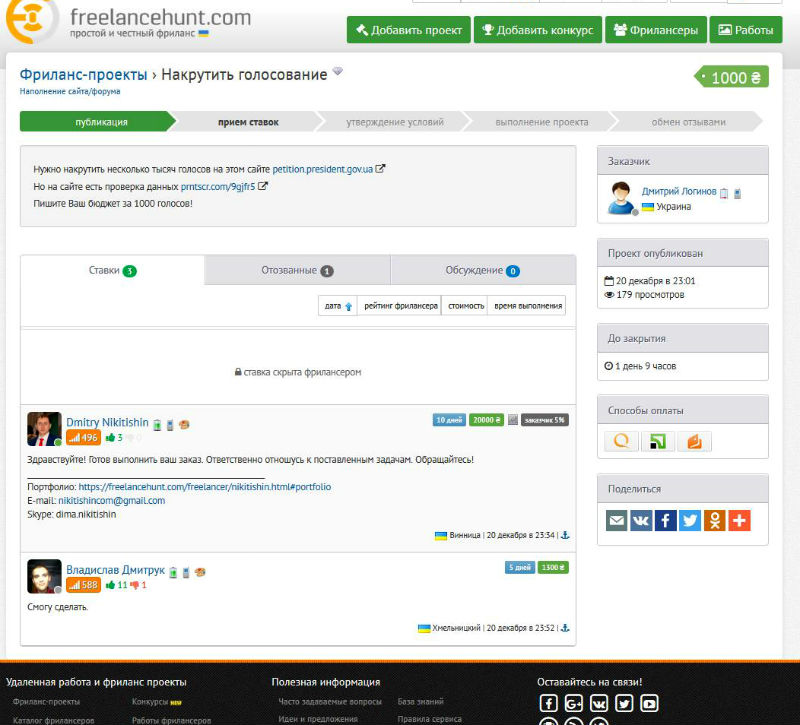
Task: Share project by email envelope icon
Action: pos(616,520)
